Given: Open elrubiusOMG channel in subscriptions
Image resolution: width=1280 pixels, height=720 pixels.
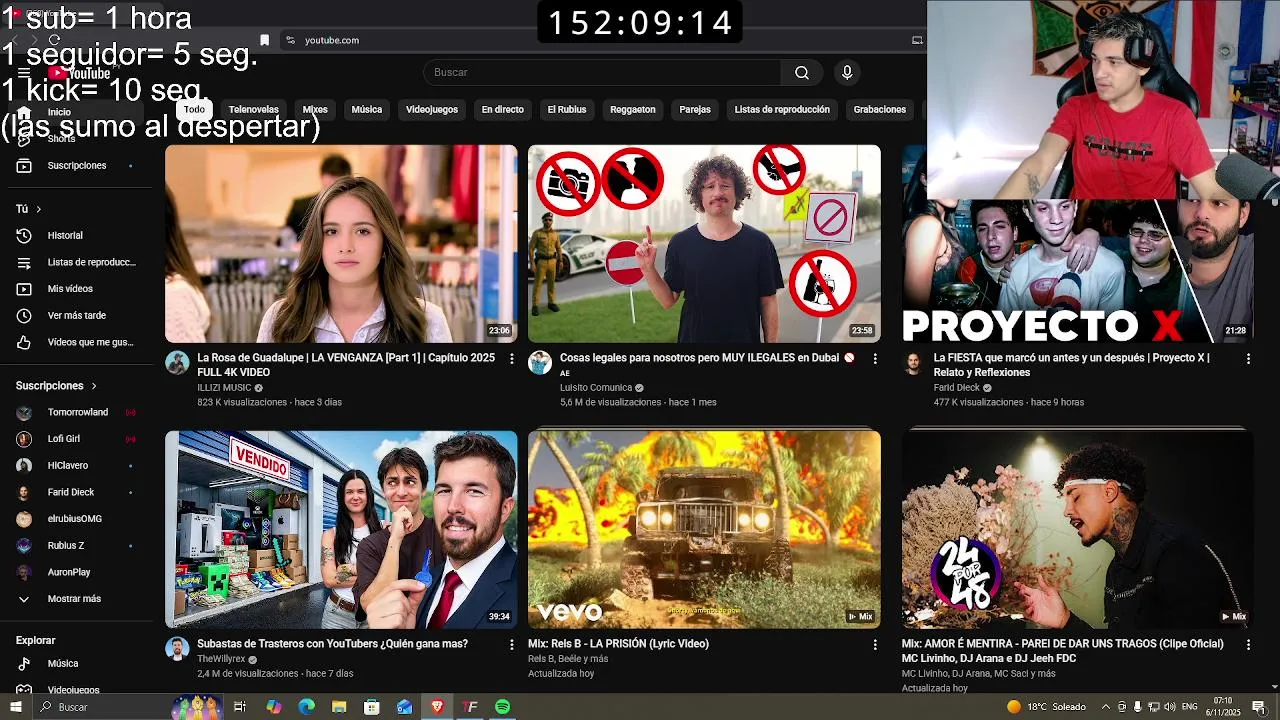Looking at the screenshot, I should click(80, 519).
